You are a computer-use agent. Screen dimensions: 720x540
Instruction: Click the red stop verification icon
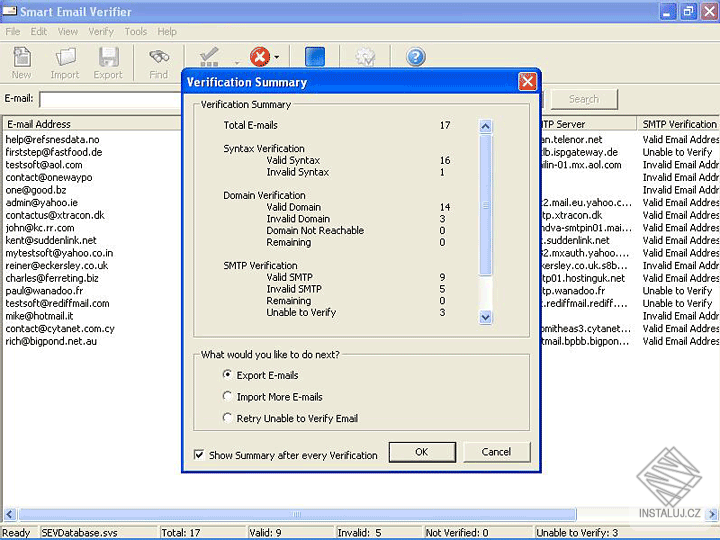tap(260, 57)
